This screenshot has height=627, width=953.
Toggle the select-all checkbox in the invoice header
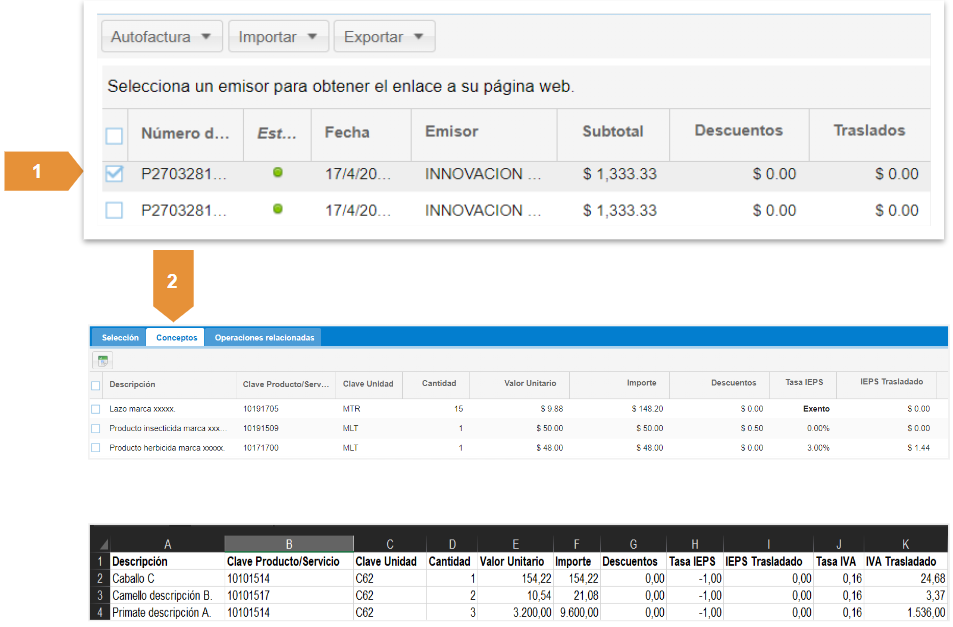(x=115, y=135)
